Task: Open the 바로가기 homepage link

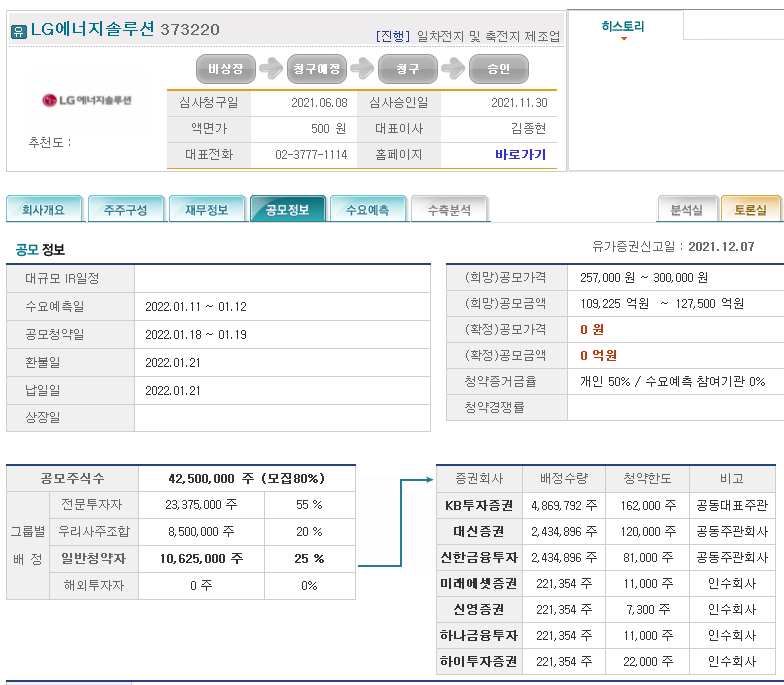Action: click(x=520, y=154)
